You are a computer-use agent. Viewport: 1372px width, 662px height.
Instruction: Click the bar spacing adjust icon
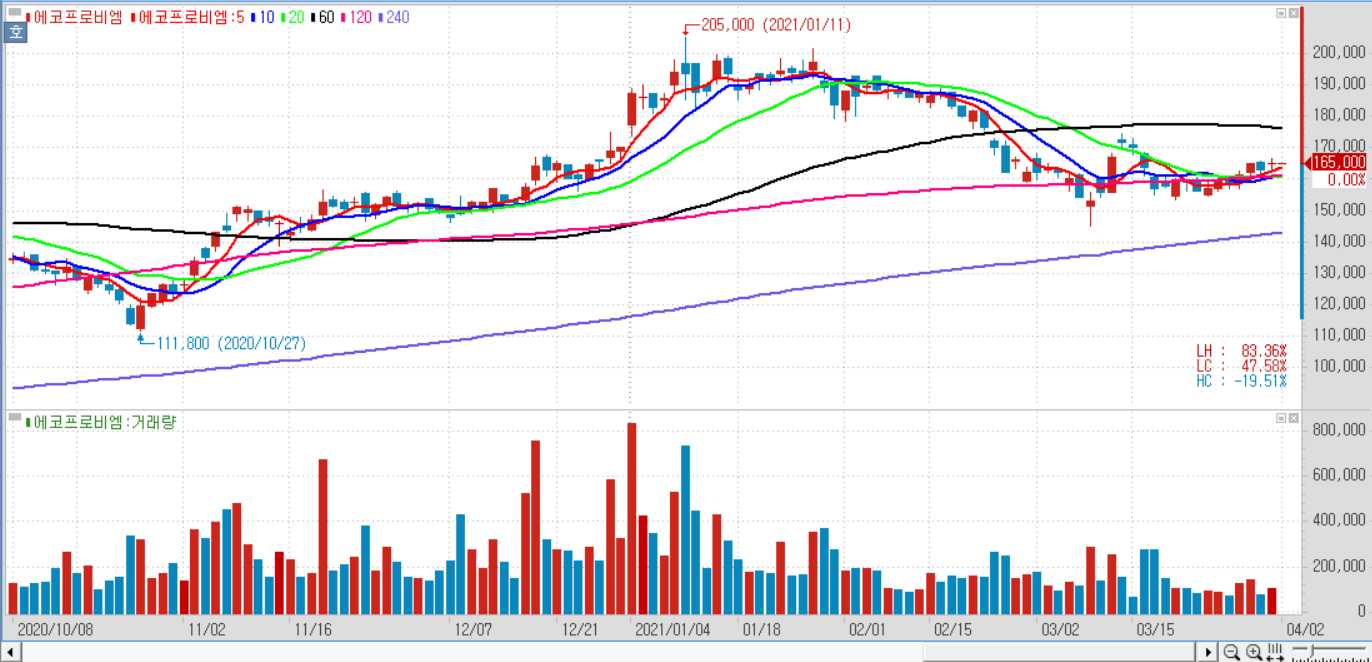pyautogui.click(x=1275, y=652)
